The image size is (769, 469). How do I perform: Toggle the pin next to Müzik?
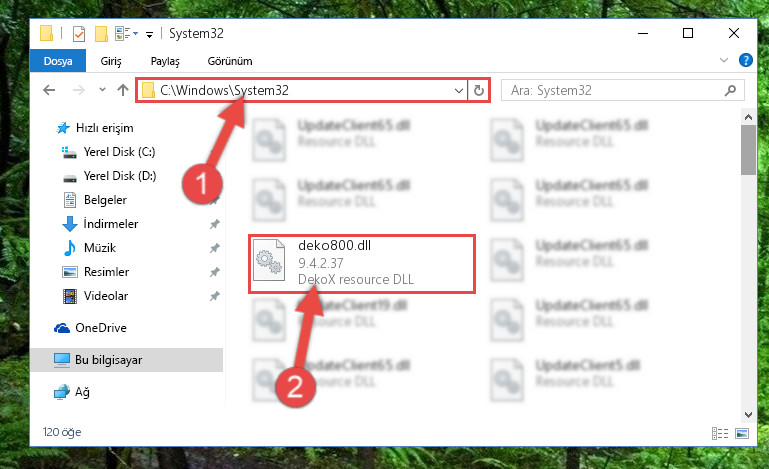[x=214, y=248]
